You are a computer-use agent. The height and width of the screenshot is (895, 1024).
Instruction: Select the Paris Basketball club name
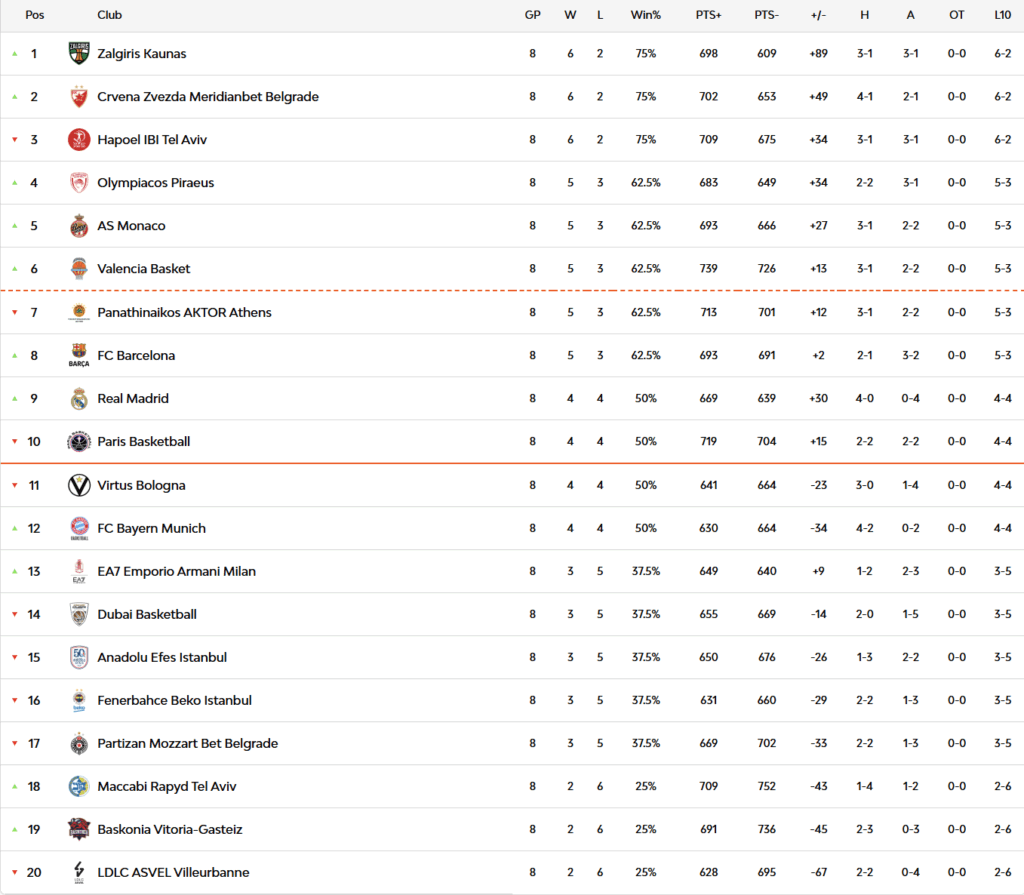[143, 442]
